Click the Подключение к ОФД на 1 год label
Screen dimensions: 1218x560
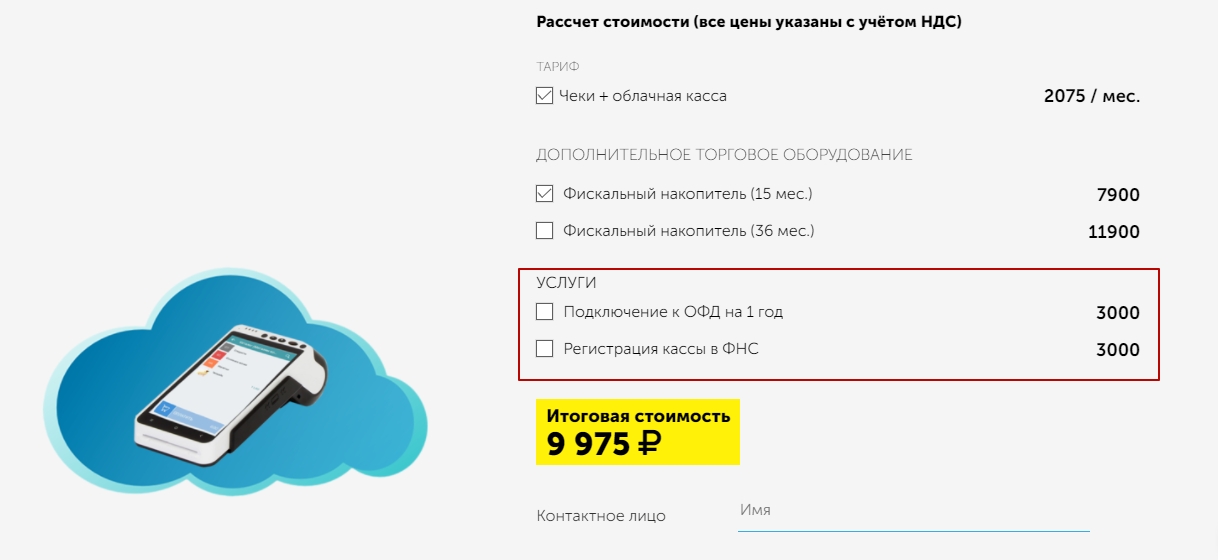click(x=673, y=311)
